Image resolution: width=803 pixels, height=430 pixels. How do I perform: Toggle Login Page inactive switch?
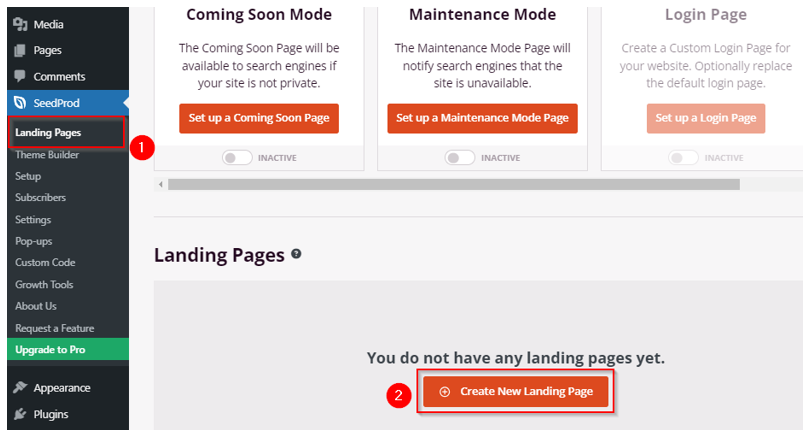[x=683, y=158]
